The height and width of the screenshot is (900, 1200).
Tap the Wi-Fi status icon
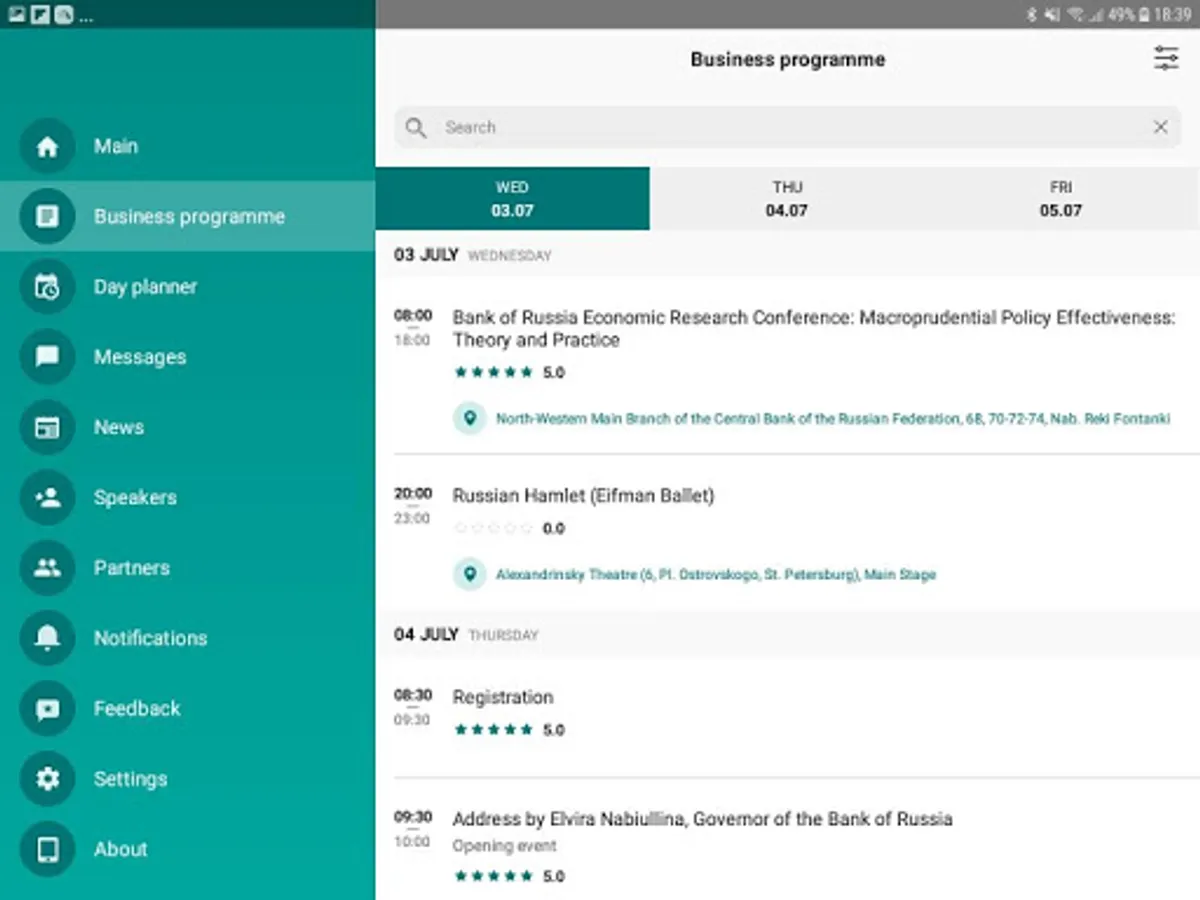1076,14
